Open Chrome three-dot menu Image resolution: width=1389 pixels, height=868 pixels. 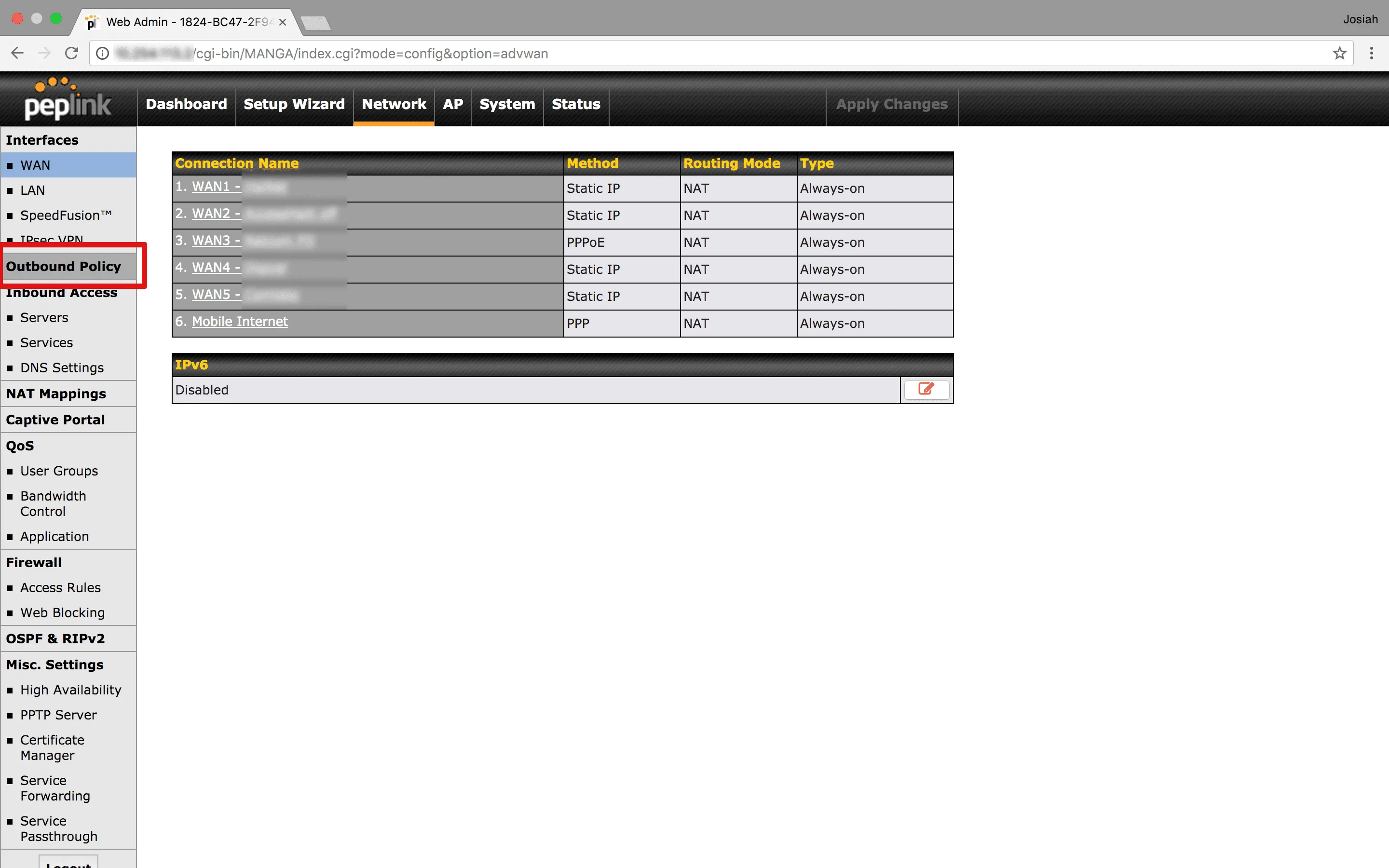point(1371,54)
